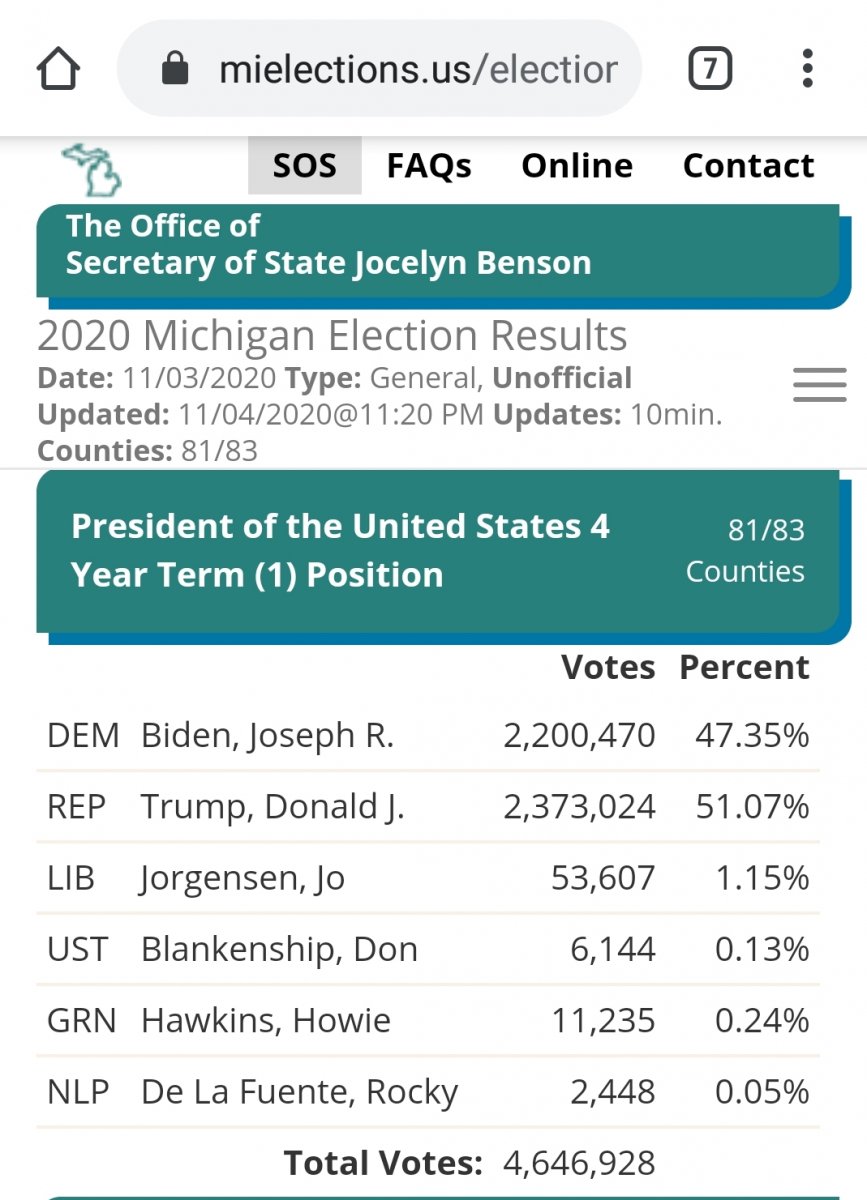This screenshot has width=867, height=1200.
Task: Select the Jorgensen, Jo row
Action: pyautogui.click(x=428, y=878)
